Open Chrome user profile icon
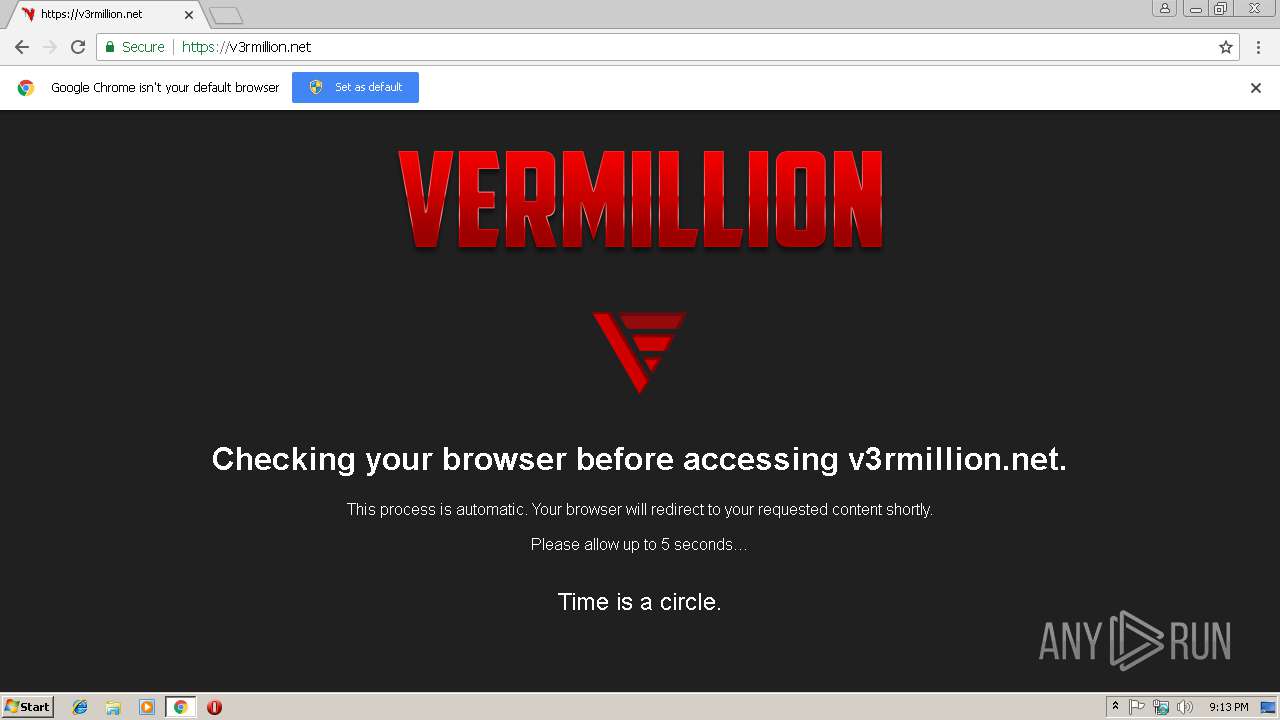This screenshot has width=1280, height=720. (1164, 8)
